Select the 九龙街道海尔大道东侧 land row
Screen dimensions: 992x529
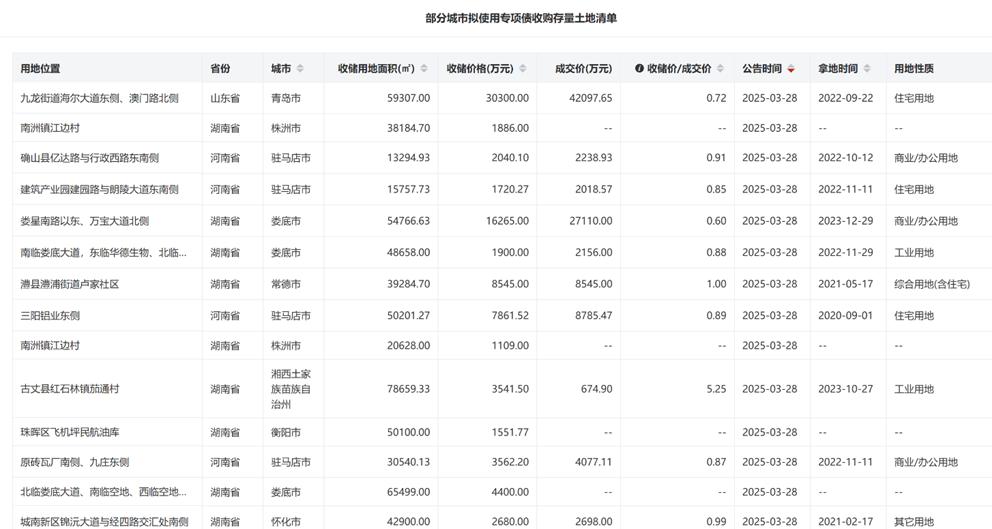click(99, 98)
